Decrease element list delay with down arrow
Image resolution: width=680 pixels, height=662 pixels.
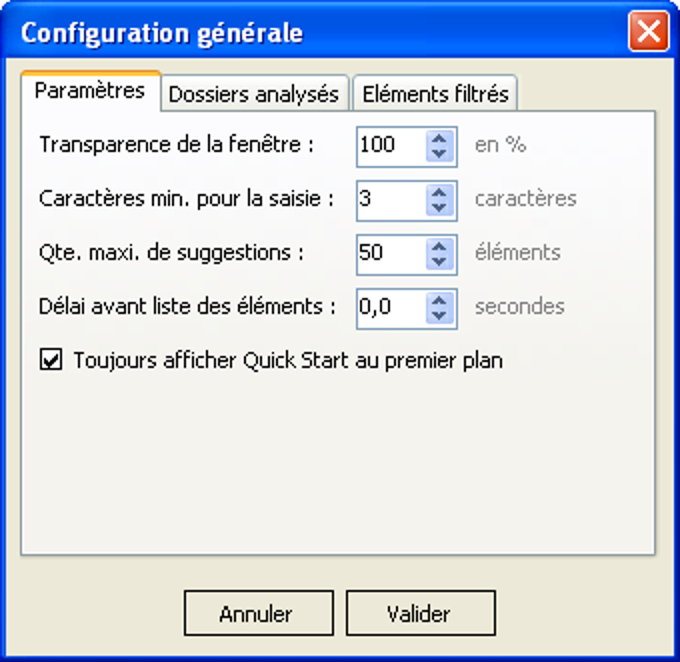[439, 316]
